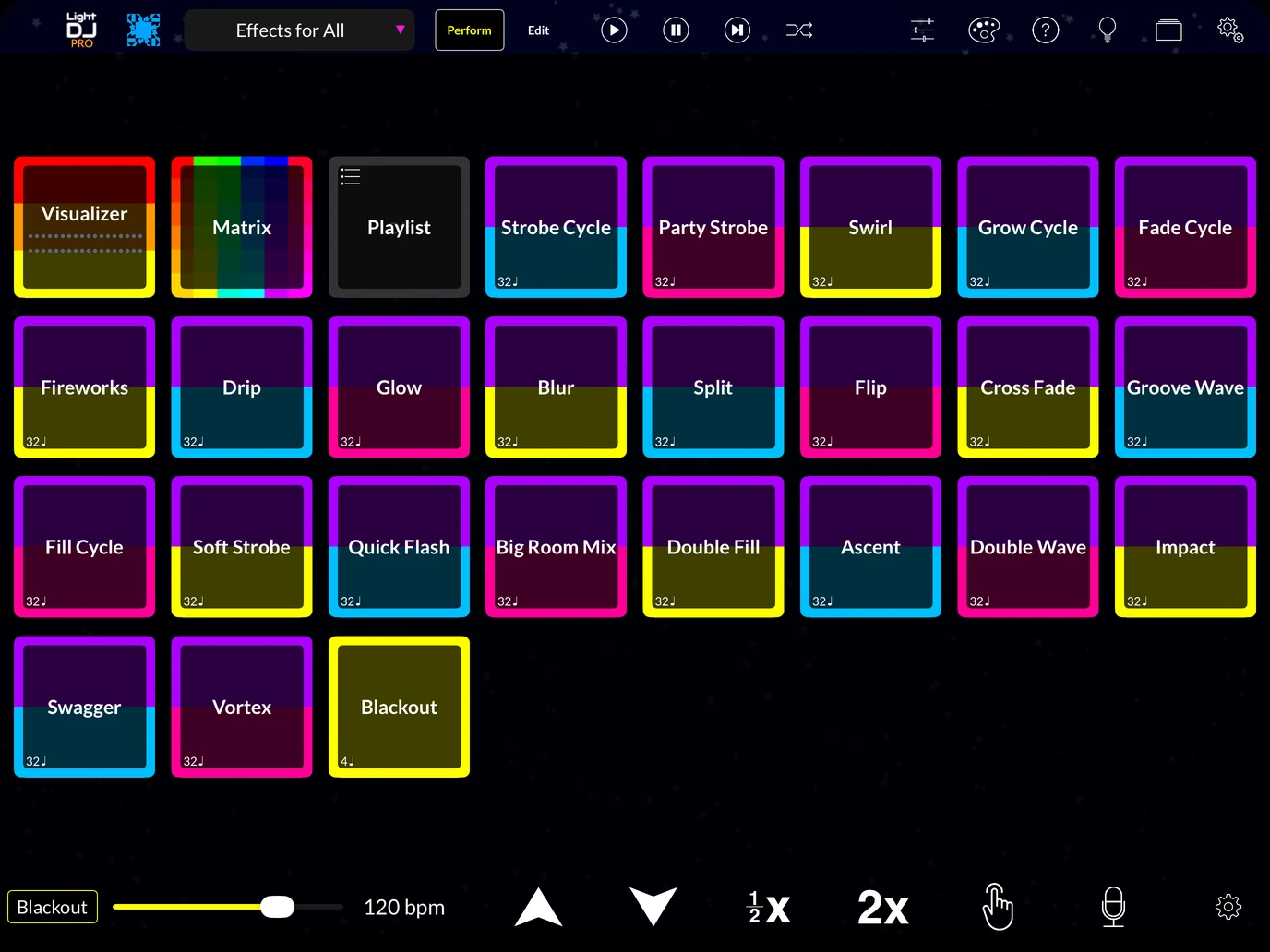Trigger the Drip effect

[242, 387]
